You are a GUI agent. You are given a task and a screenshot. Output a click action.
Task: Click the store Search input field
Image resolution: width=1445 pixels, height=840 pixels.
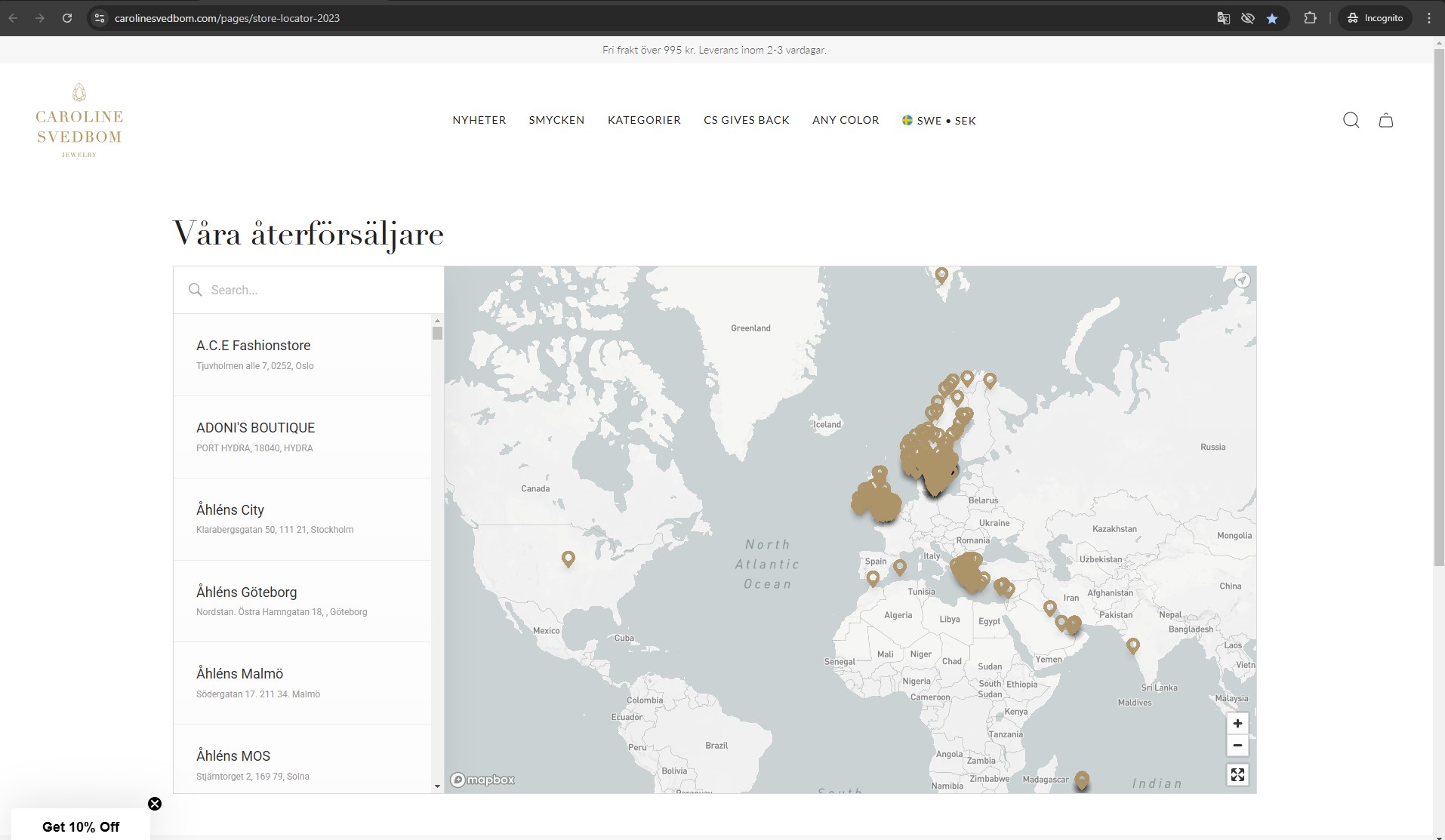[x=309, y=290]
